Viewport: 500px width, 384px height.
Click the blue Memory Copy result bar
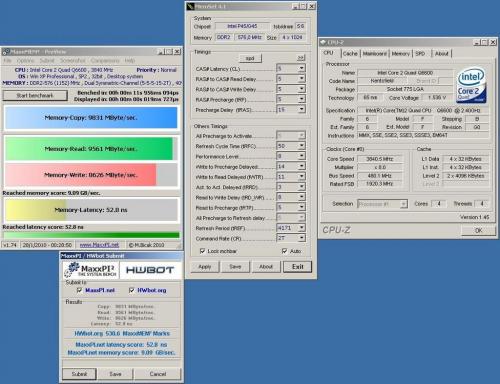(91, 118)
